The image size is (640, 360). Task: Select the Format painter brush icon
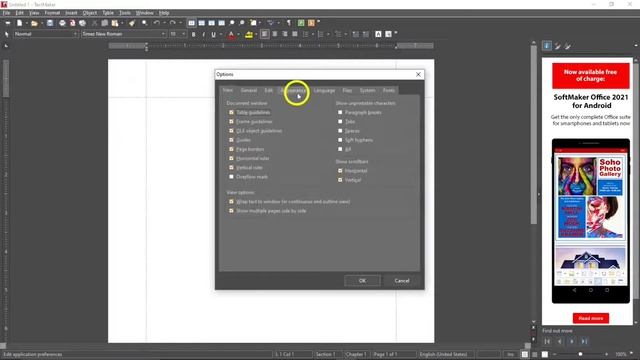(132, 23)
